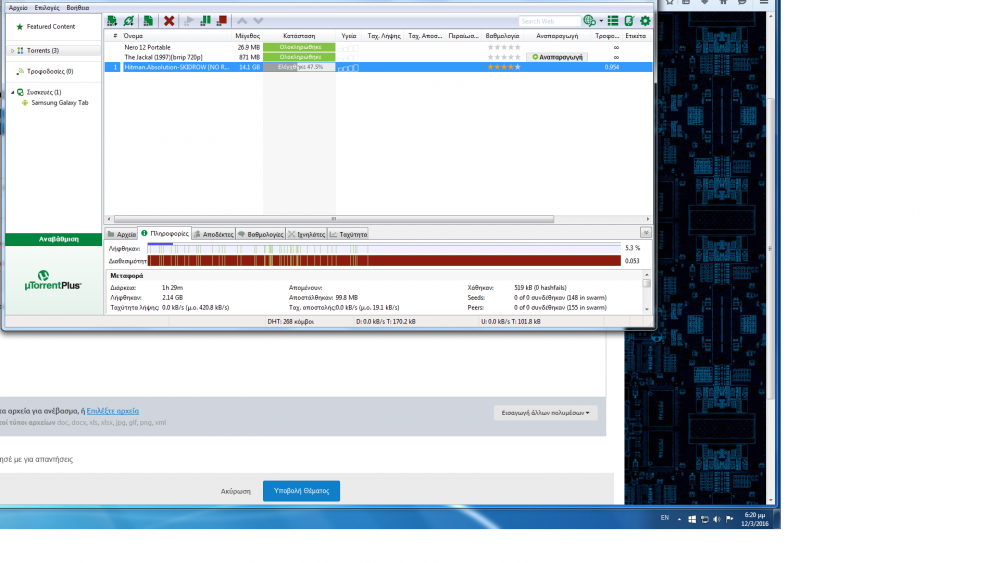This screenshot has width=1000, height=563.
Task: Click the torrent list horizontal scrollbar
Action: pyautogui.click(x=333, y=219)
